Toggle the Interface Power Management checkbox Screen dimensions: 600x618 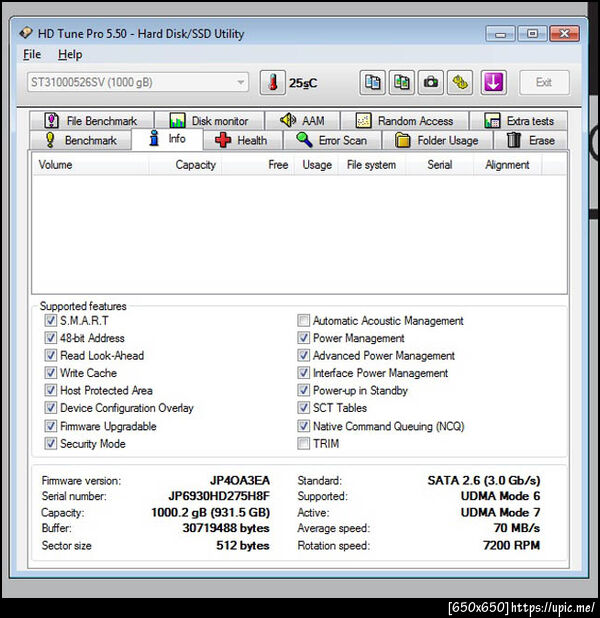click(x=304, y=372)
